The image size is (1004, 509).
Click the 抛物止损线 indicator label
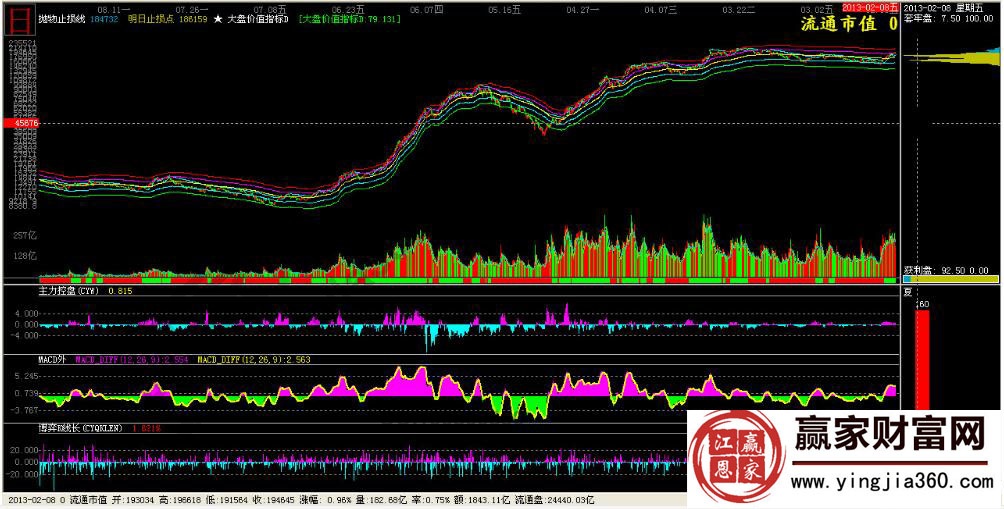coord(62,19)
